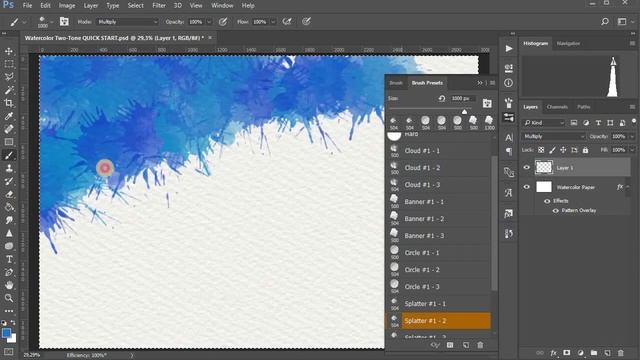Select the Eyedropper tool
Viewport: 640px width, 360px height.
[x=9, y=116]
